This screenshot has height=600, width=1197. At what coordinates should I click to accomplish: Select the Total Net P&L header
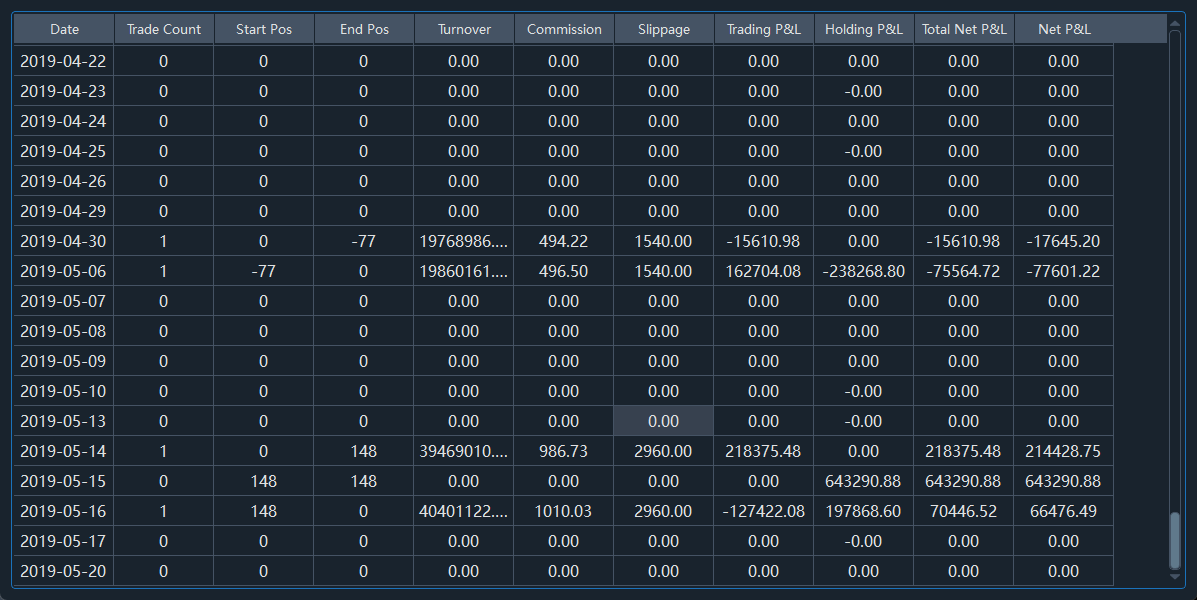(x=964, y=29)
